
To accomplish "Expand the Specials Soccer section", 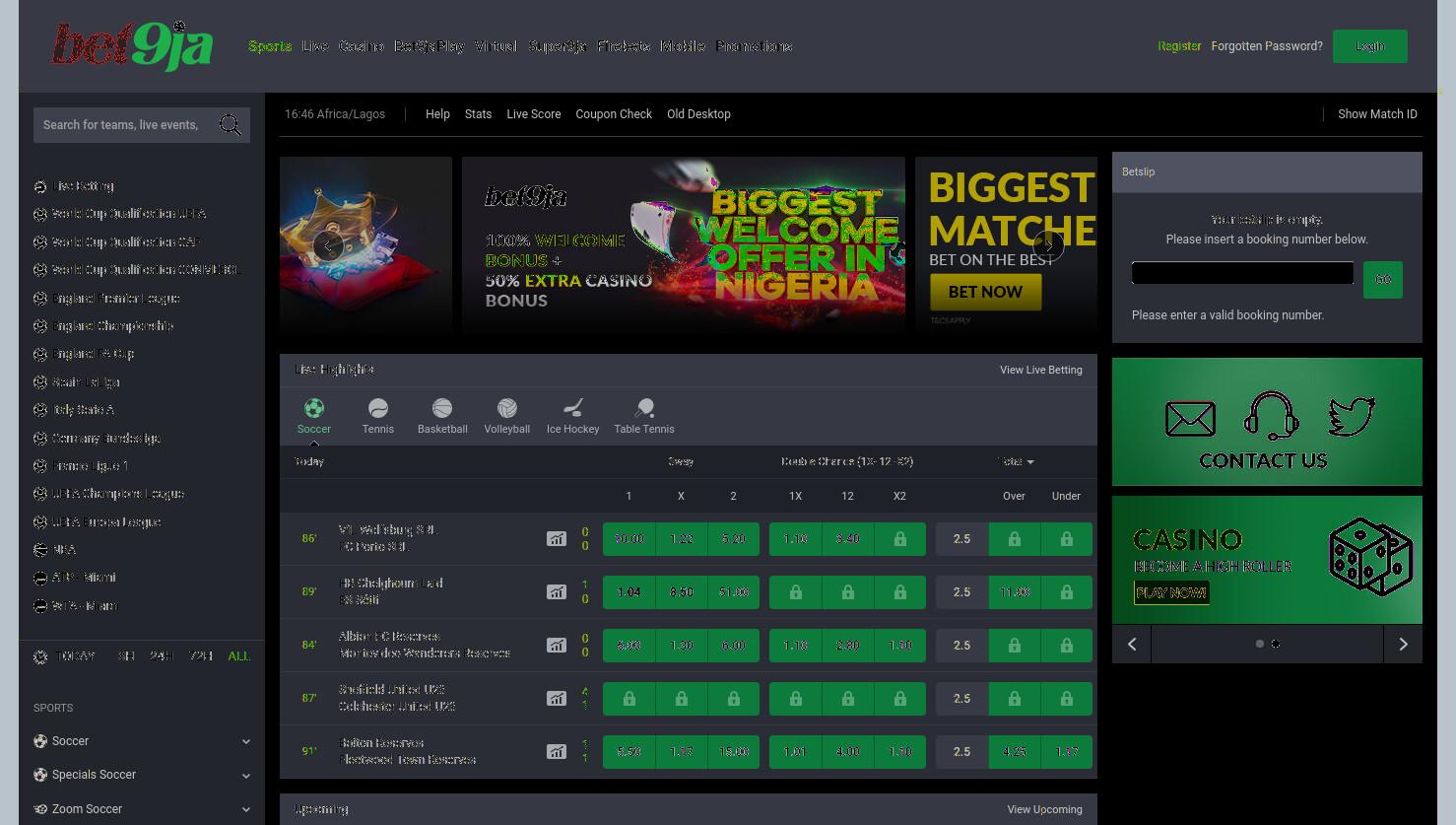I will click(x=142, y=775).
